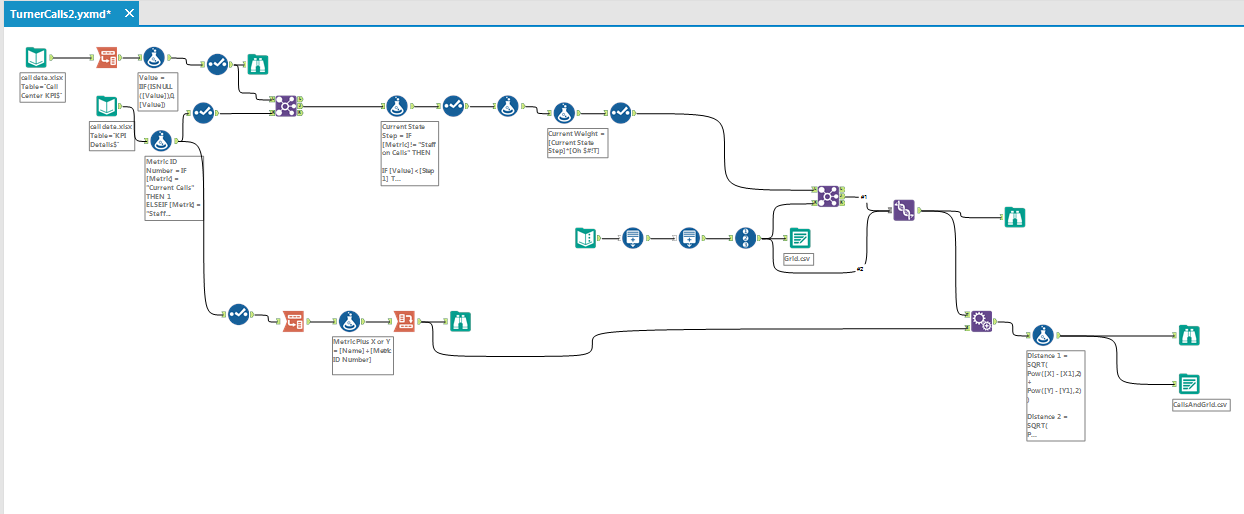Click the Select tool right after Current State Step formula
The width and height of the screenshot is (1244, 514).
click(x=453, y=106)
